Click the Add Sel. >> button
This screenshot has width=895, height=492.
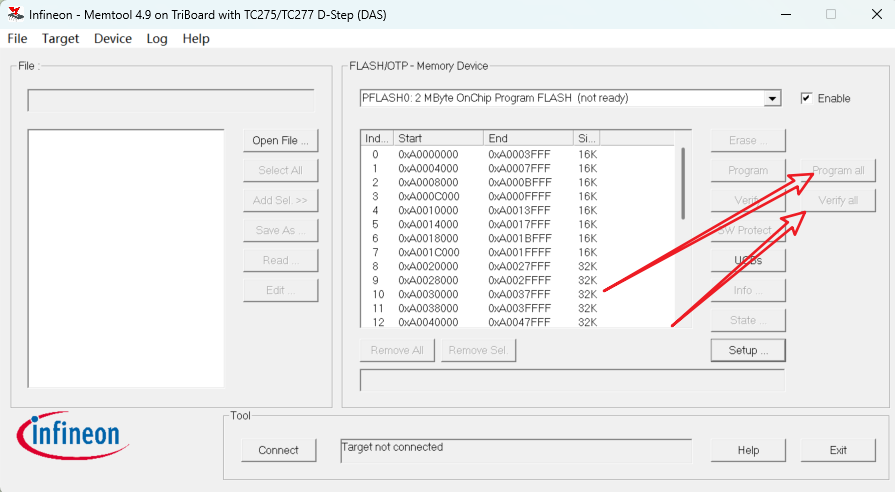[x=280, y=200]
